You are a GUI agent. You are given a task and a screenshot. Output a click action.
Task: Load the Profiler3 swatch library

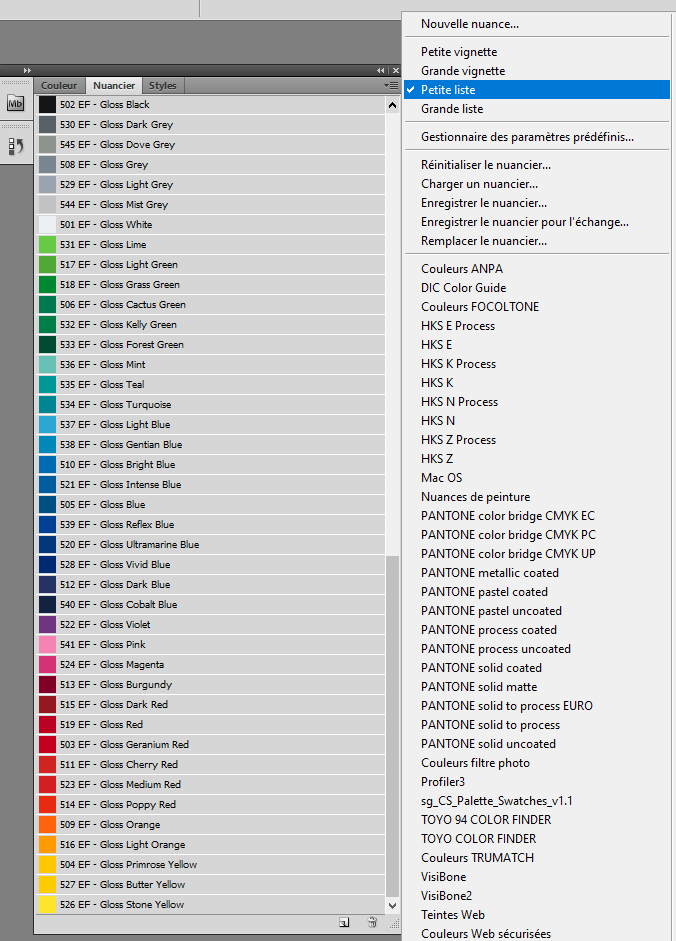tap(443, 782)
